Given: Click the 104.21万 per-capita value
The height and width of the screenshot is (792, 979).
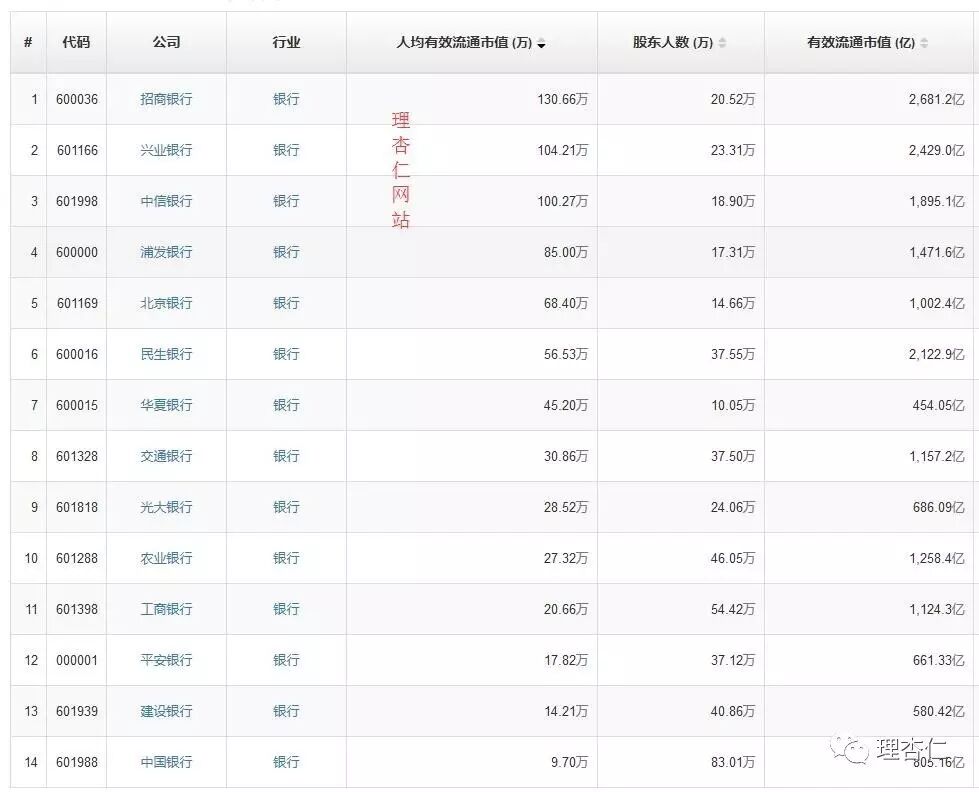Looking at the screenshot, I should [x=563, y=151].
